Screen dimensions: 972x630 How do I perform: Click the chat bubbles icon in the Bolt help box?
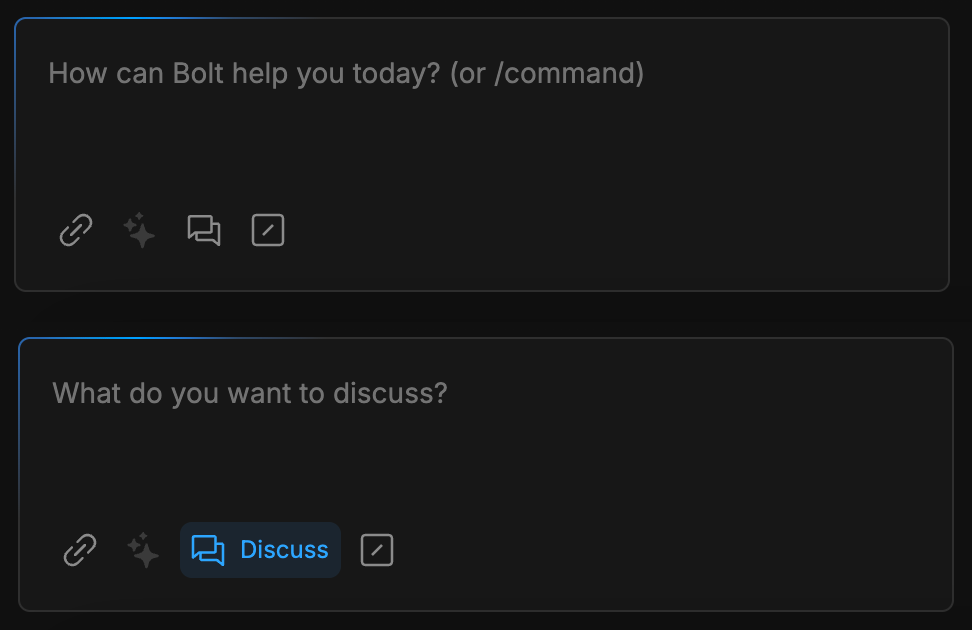point(204,231)
